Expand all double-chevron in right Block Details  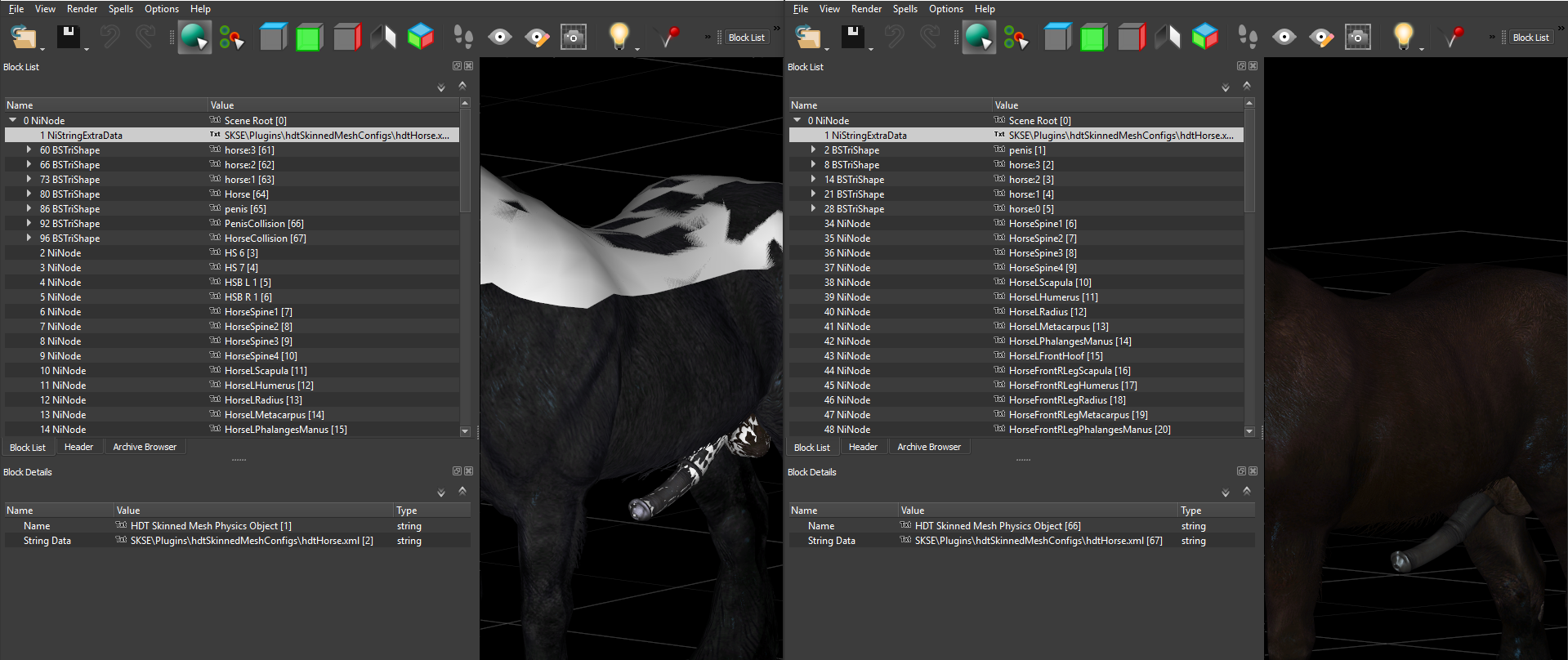[x=1226, y=493]
